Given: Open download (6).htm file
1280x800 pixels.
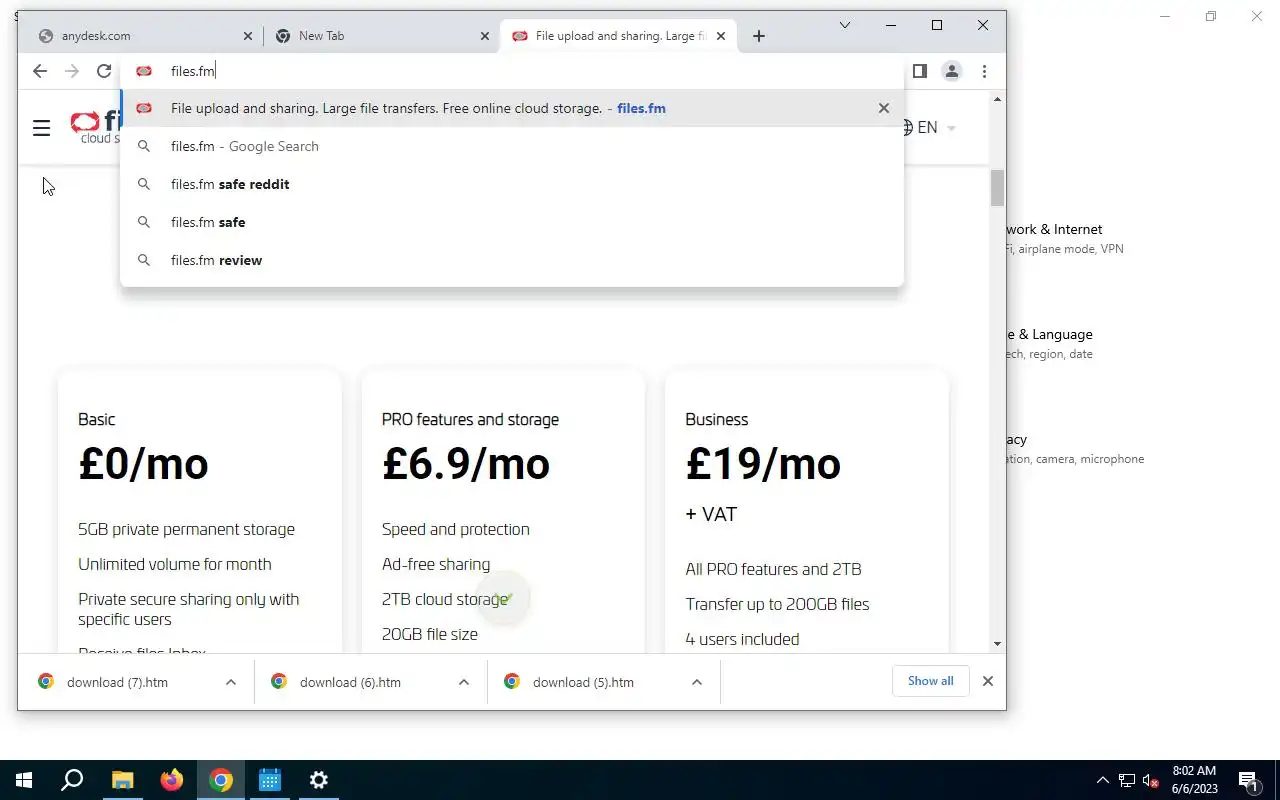Looking at the screenshot, I should [x=350, y=682].
